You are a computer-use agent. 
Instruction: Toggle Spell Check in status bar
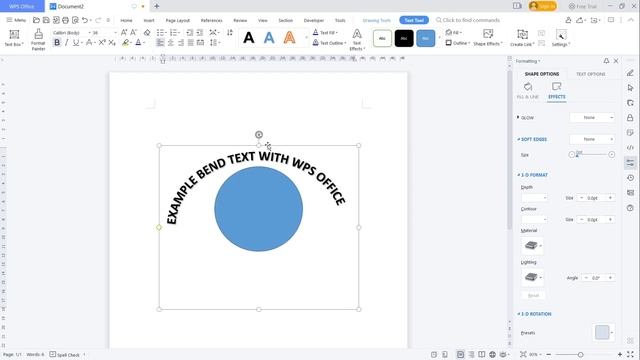point(65,354)
